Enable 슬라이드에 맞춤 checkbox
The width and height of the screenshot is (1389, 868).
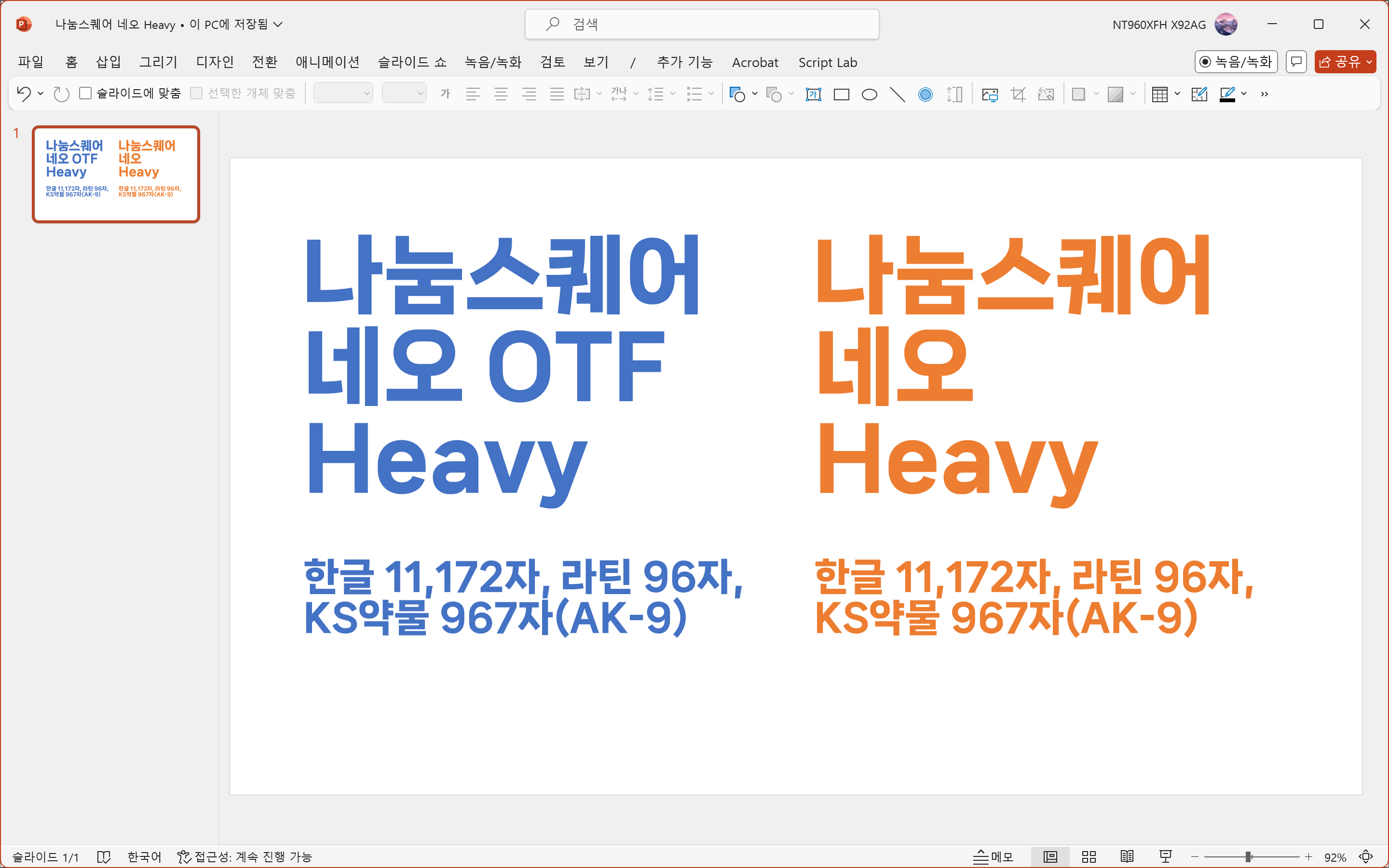click(x=85, y=93)
